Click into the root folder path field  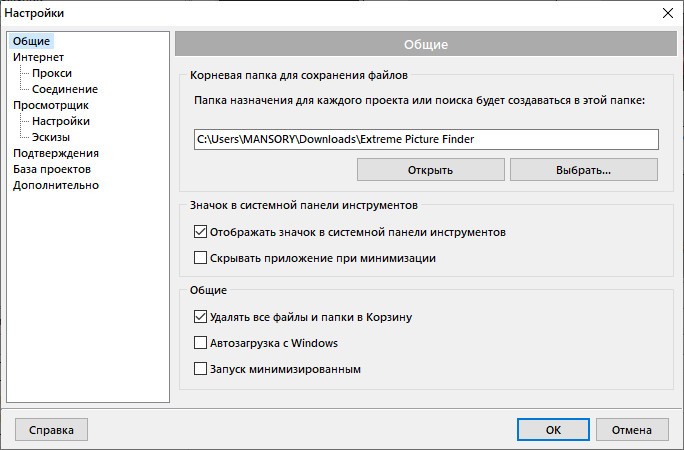(425, 139)
